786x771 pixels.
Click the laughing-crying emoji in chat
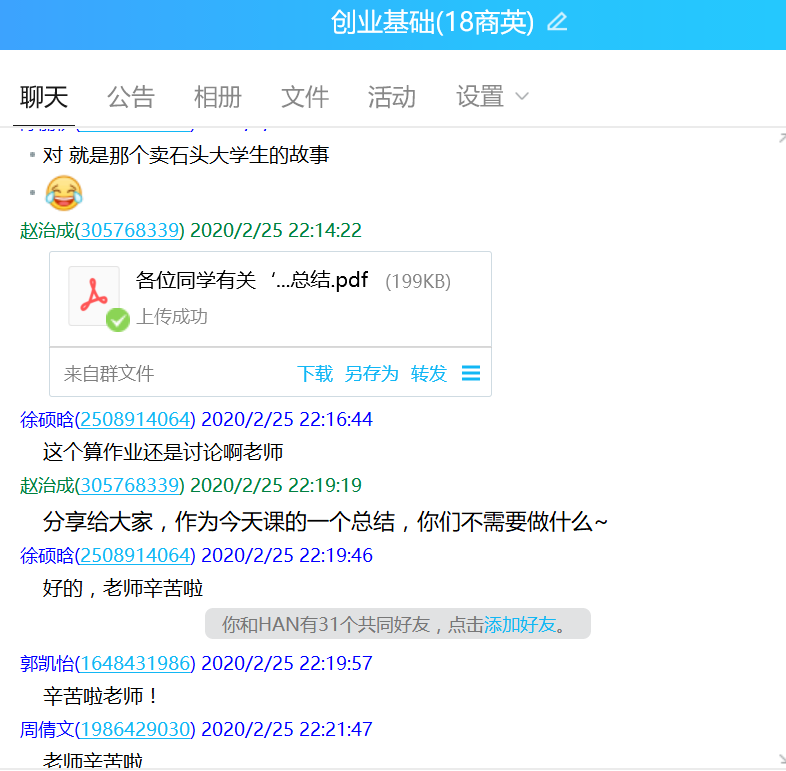pos(64,192)
